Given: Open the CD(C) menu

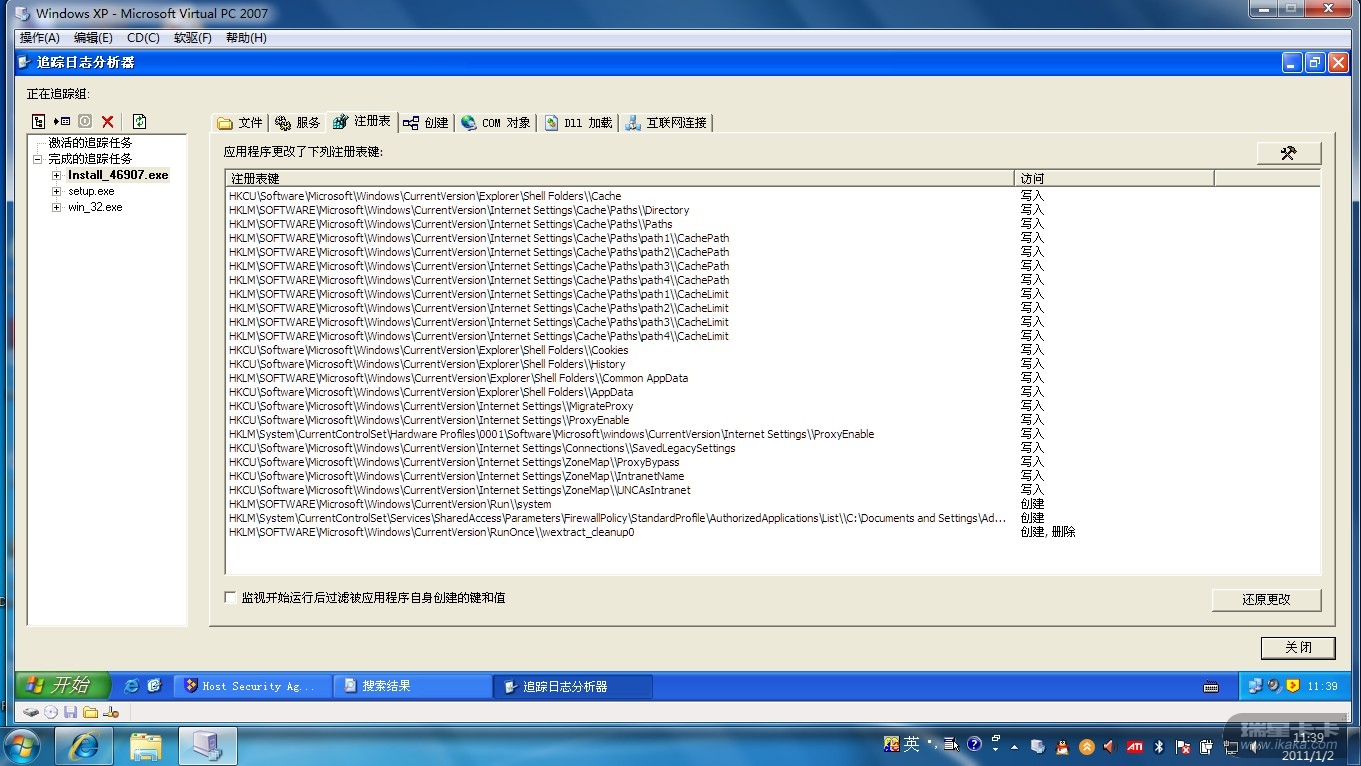Looking at the screenshot, I should click(x=143, y=38).
